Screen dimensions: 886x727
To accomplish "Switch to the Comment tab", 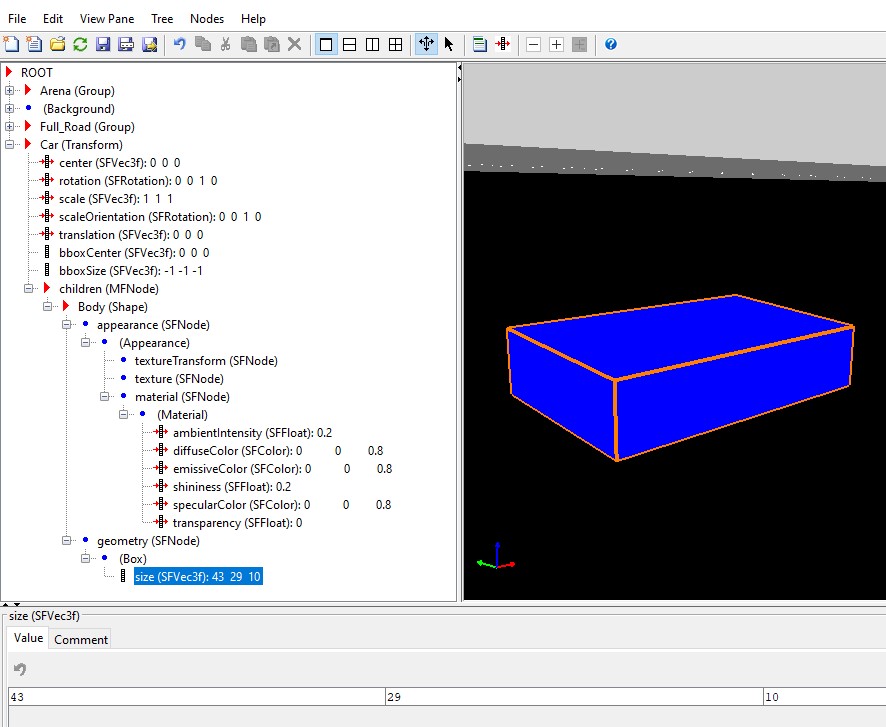I will (x=80, y=639).
